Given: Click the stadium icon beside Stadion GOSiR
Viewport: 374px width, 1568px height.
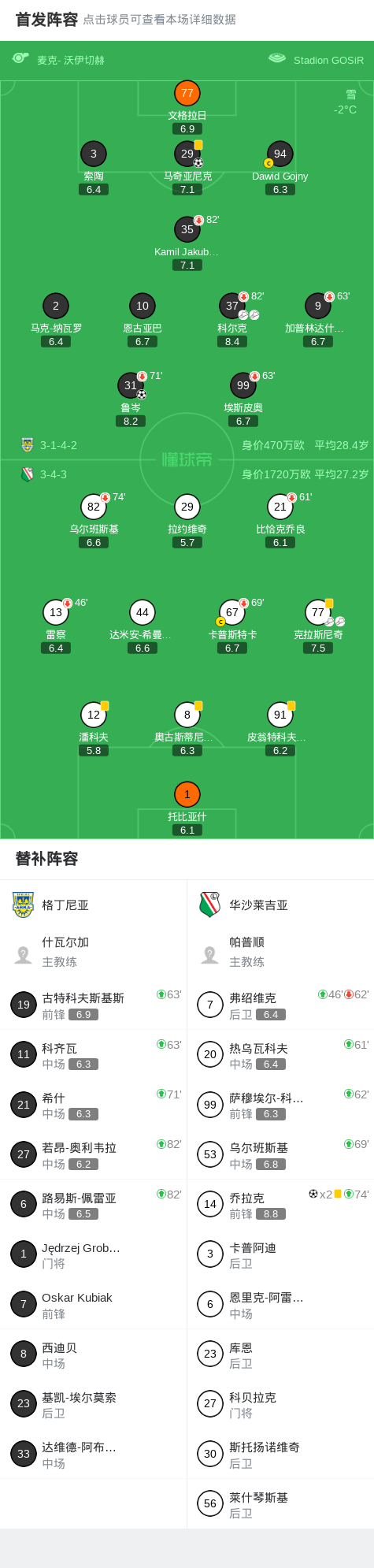Looking at the screenshot, I should coord(277,58).
